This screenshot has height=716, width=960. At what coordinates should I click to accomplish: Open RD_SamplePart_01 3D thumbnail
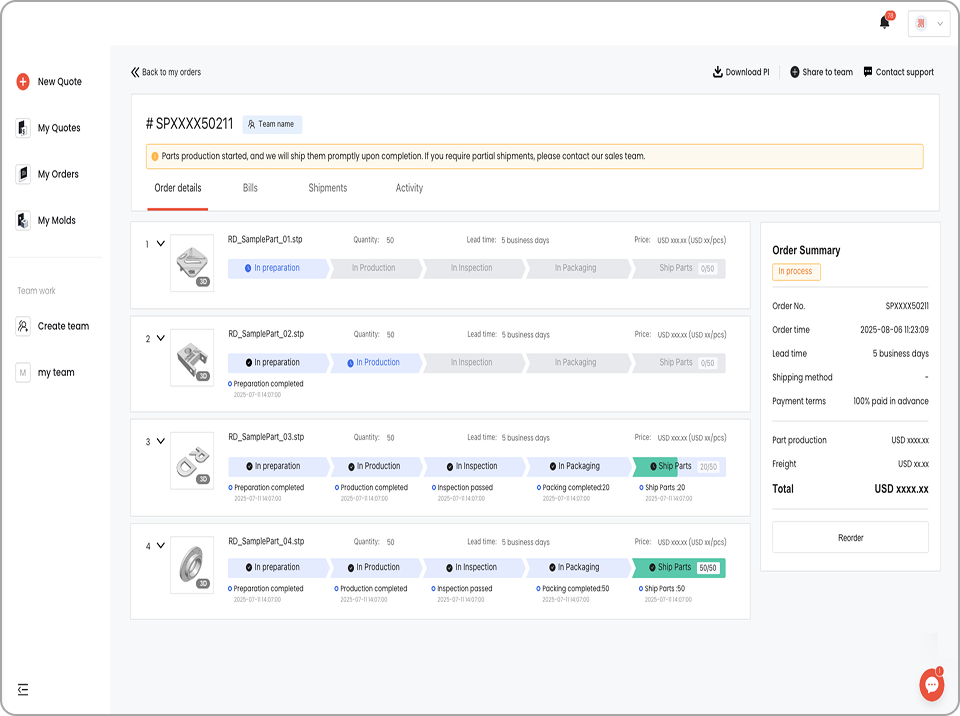click(x=192, y=263)
